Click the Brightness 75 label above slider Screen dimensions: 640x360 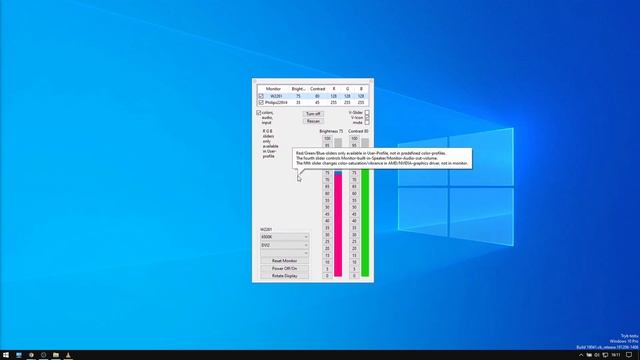[331, 131]
